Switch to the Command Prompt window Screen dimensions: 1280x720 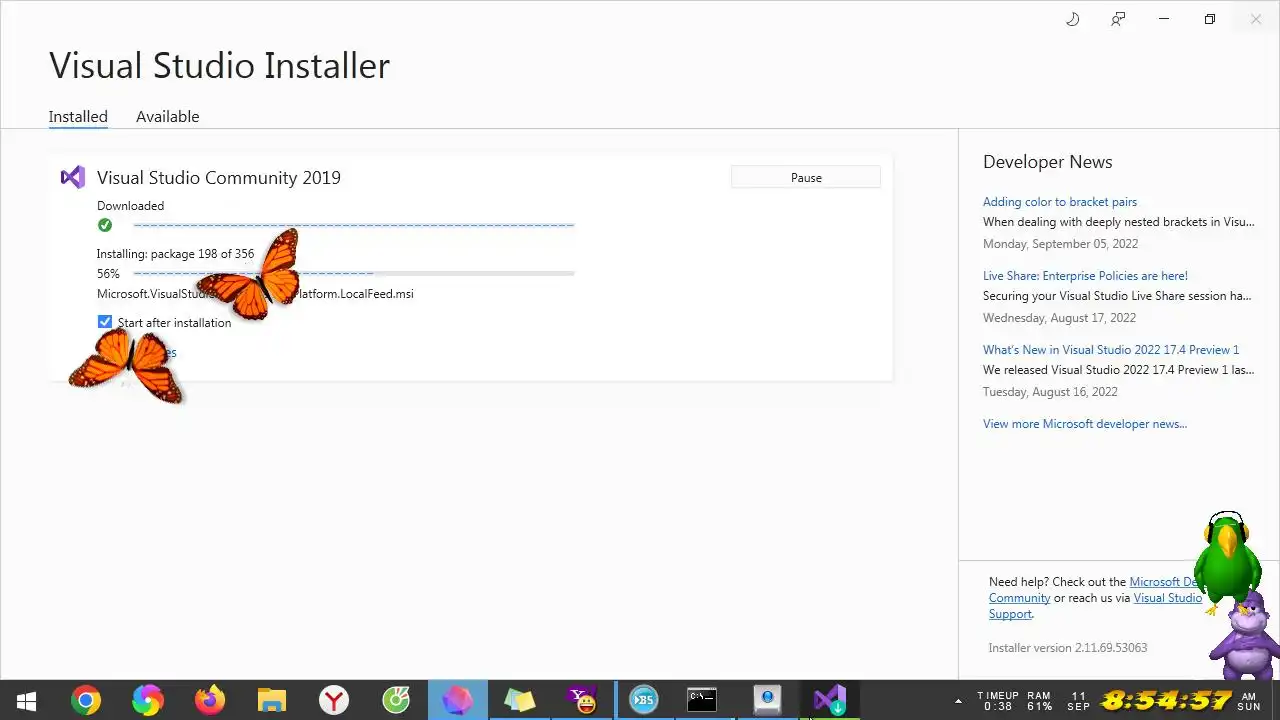click(x=702, y=700)
